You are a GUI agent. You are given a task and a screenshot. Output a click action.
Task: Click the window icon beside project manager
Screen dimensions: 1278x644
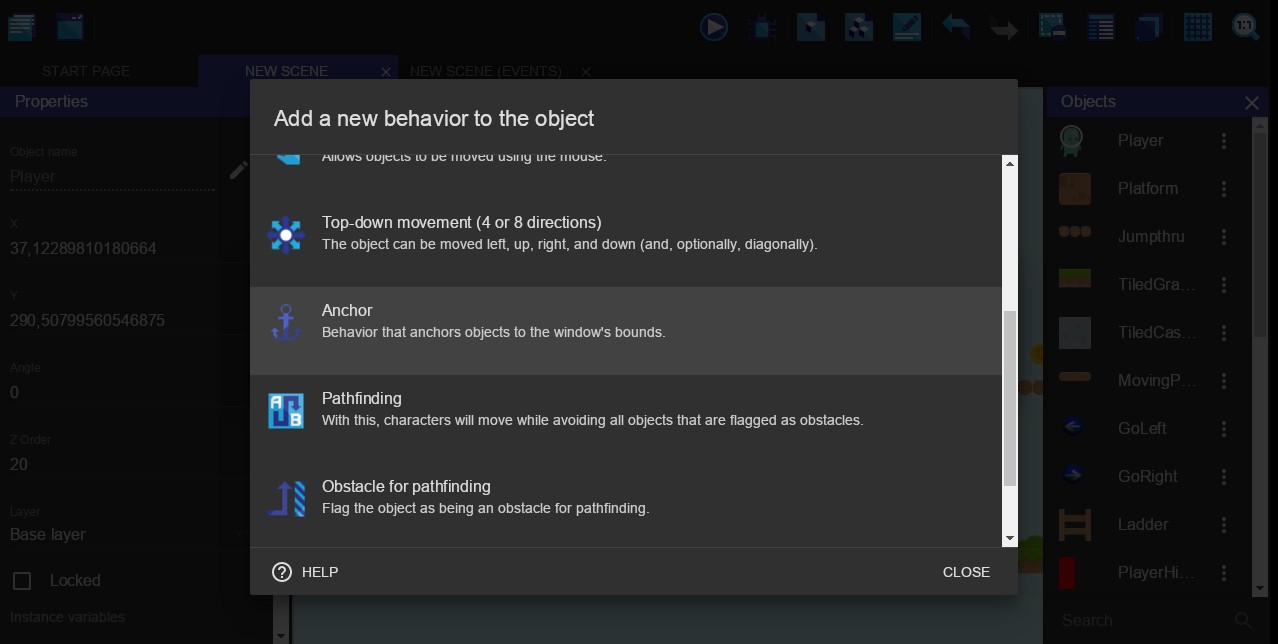[70, 27]
